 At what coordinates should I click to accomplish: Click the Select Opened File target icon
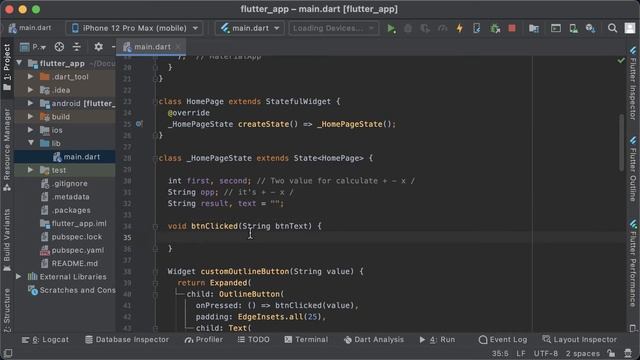coord(59,47)
